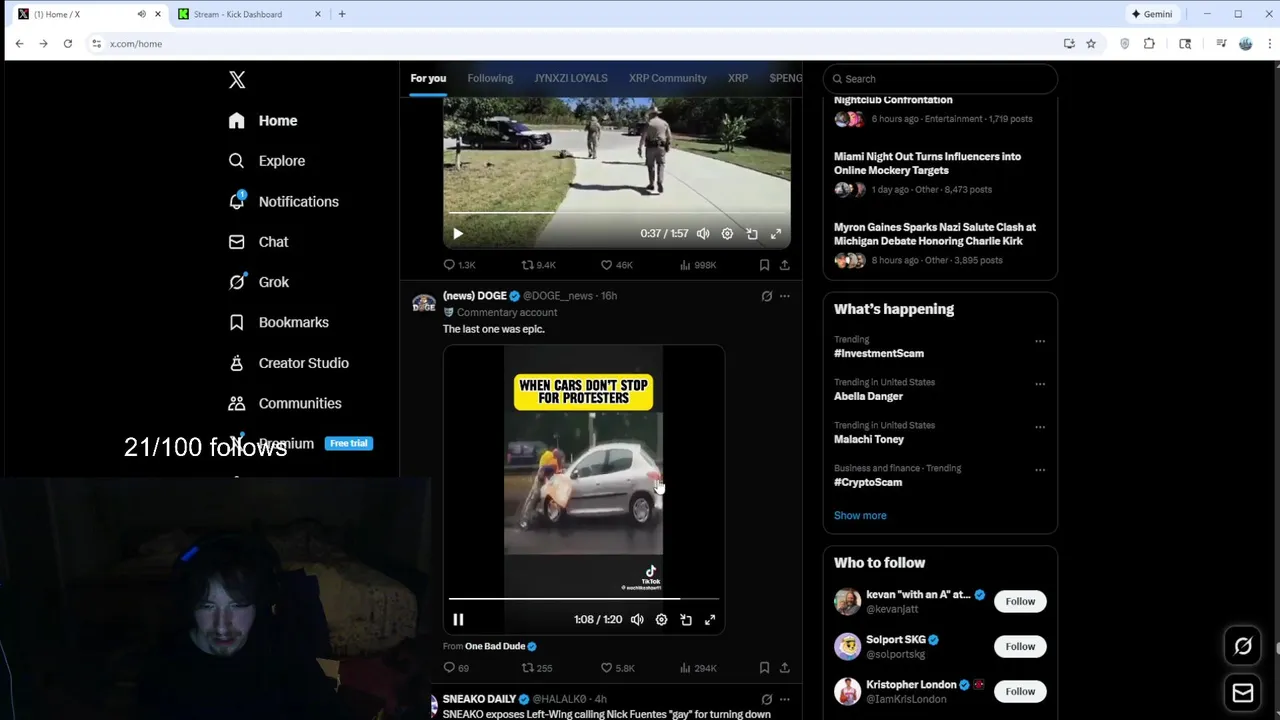
Task: Open options for Abella Danger trend
Action: pos(1040,384)
